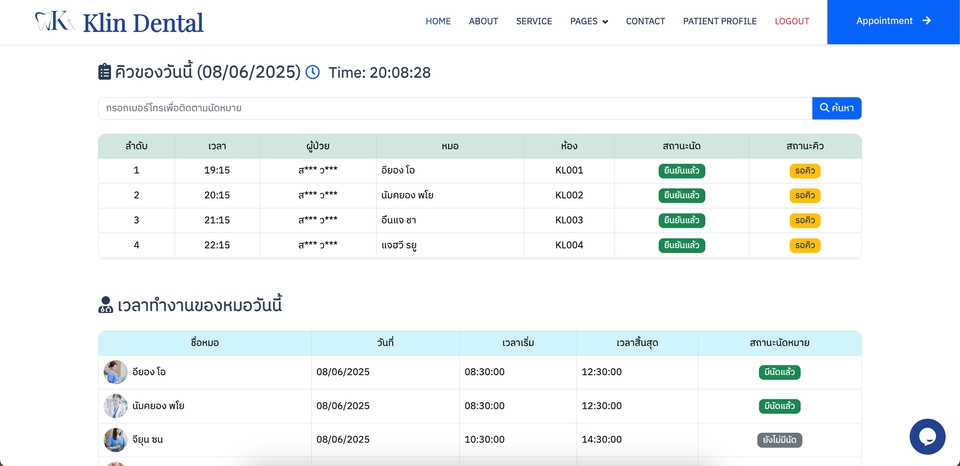Screen dimensions: 960x466
Task: Open the chat bubble widget
Action: (927, 437)
